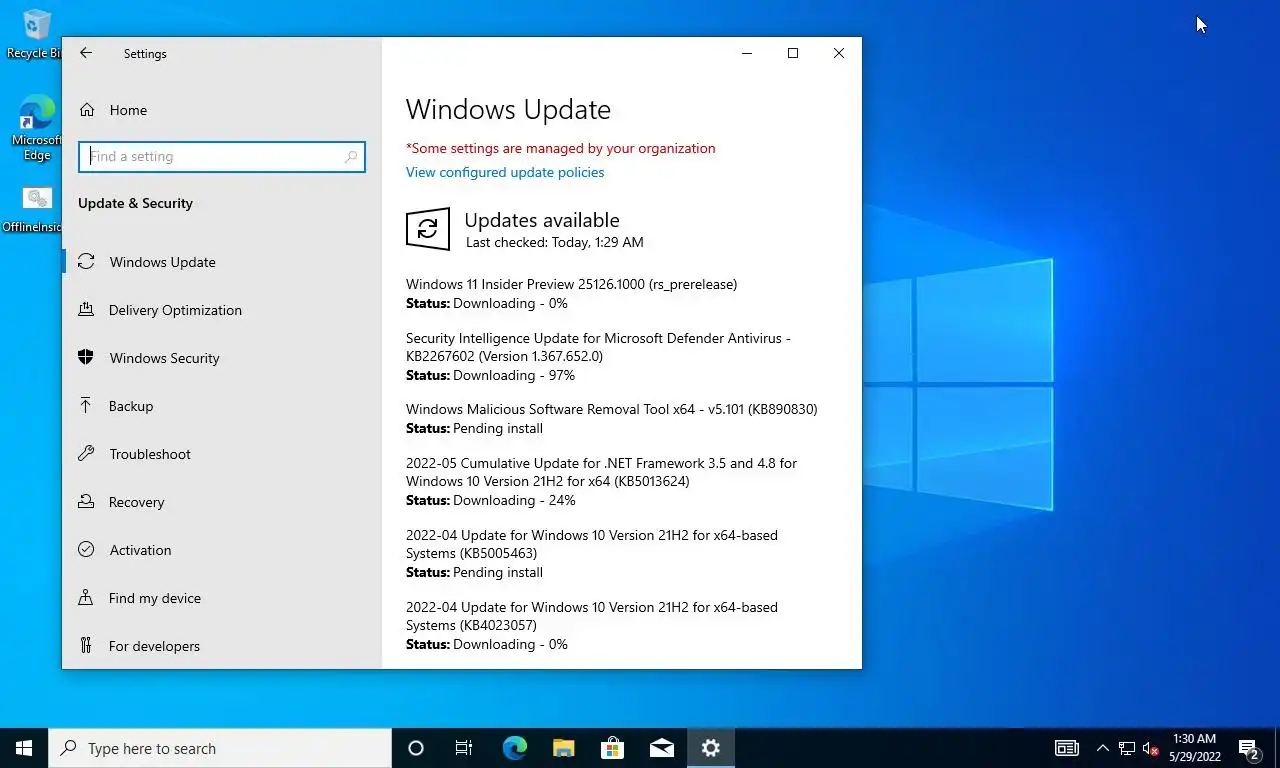
Task: Open File Explorer from the taskbar
Action: click(x=563, y=748)
